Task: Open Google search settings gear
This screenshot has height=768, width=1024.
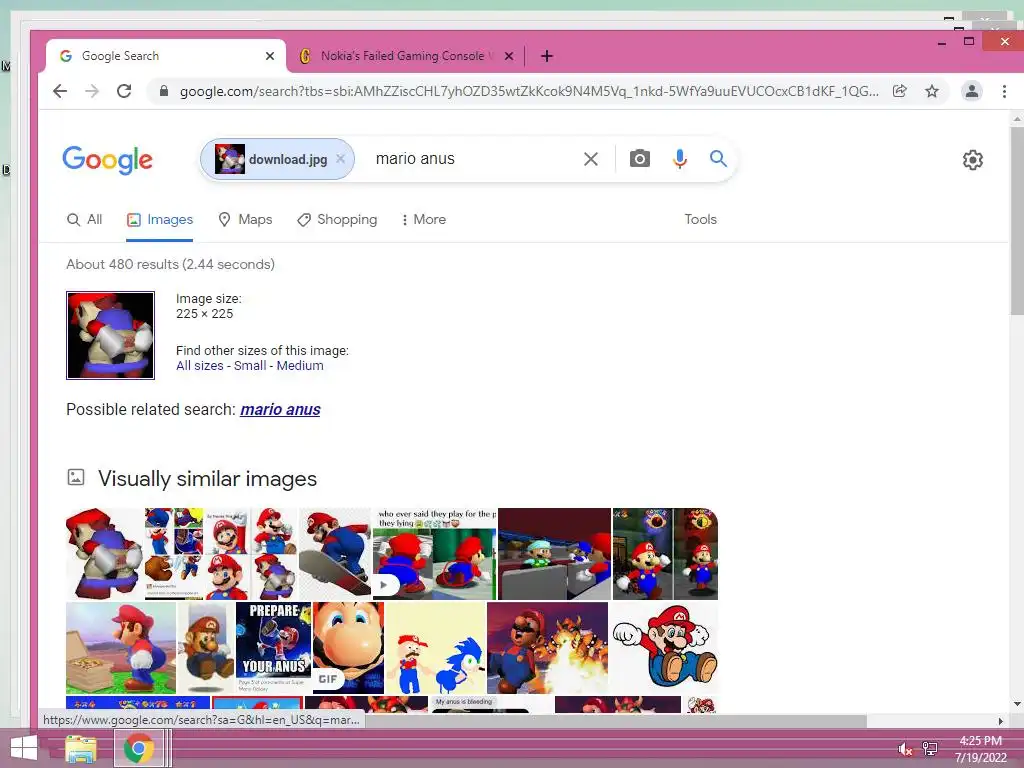Action: (x=972, y=160)
